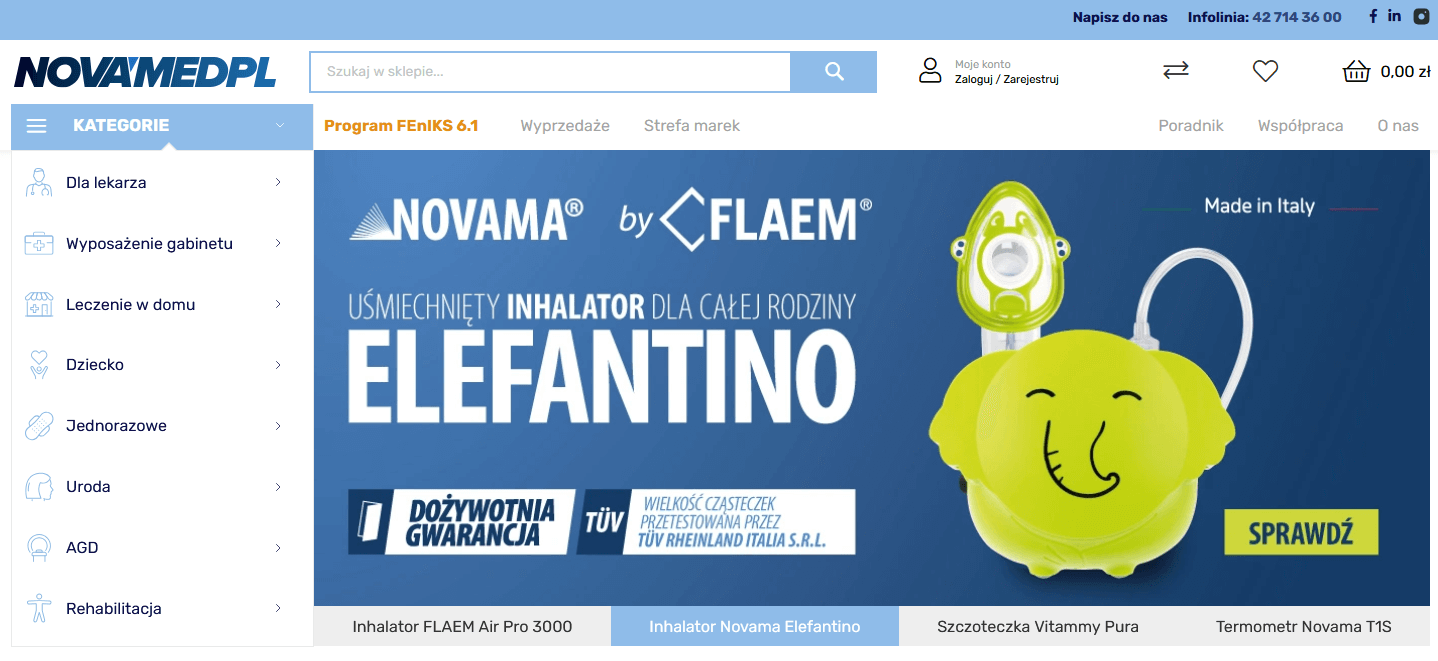Expand the Uroda category arrow

click(278, 487)
